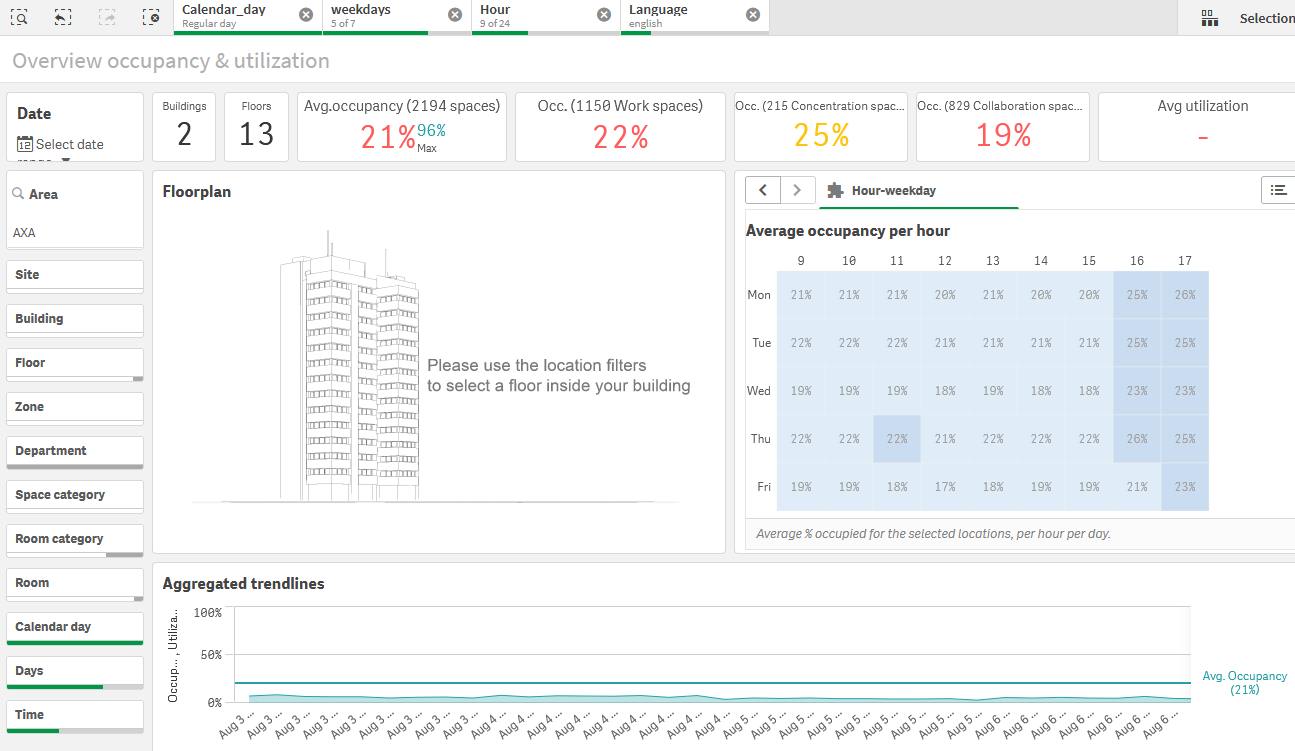Open the chart list menu icon
1295x751 pixels.
(1278, 190)
